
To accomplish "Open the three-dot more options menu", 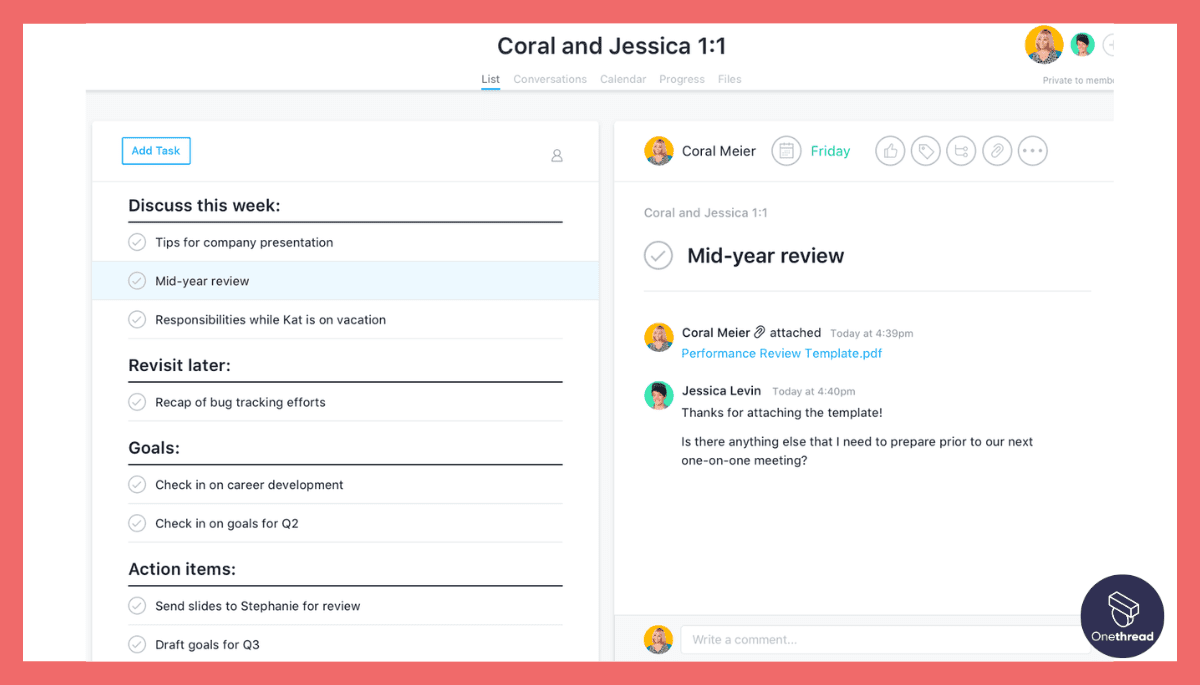I will (x=1033, y=150).
